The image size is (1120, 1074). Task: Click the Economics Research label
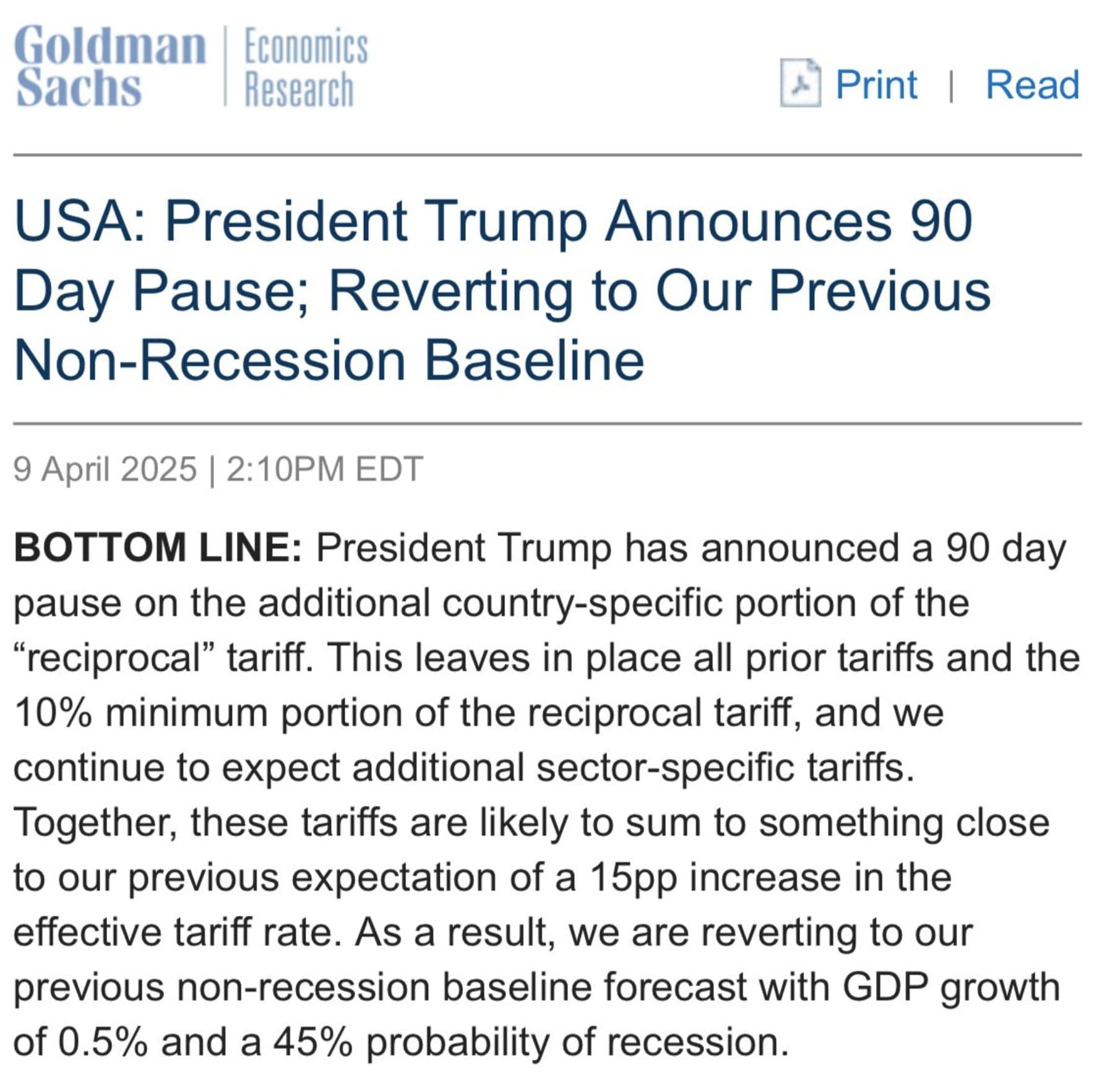[x=306, y=68]
